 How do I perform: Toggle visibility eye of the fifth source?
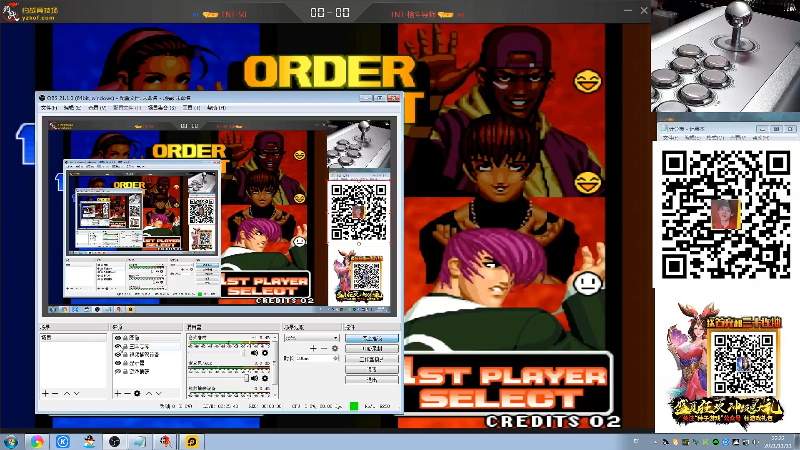tap(118, 371)
